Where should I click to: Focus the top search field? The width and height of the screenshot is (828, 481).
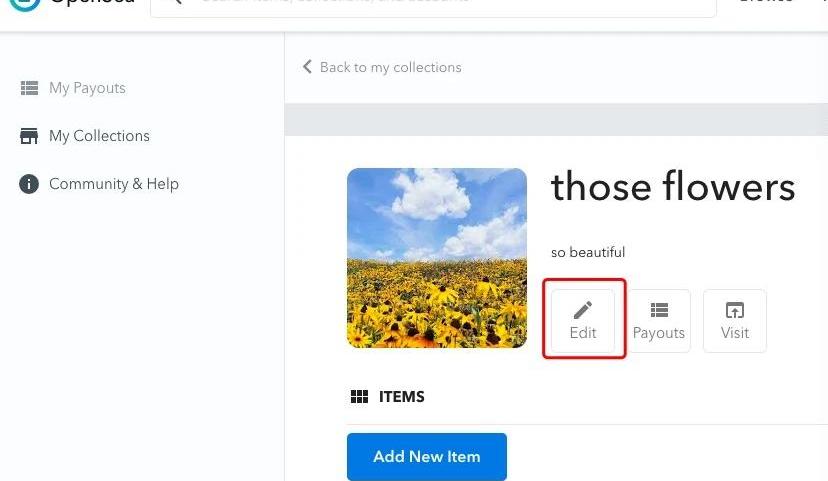[440, 4]
